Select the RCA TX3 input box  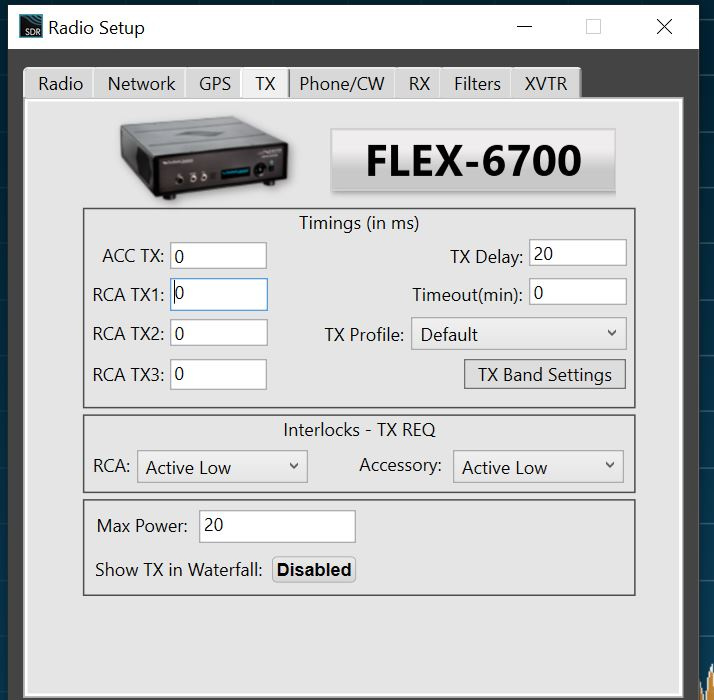pyautogui.click(x=218, y=374)
